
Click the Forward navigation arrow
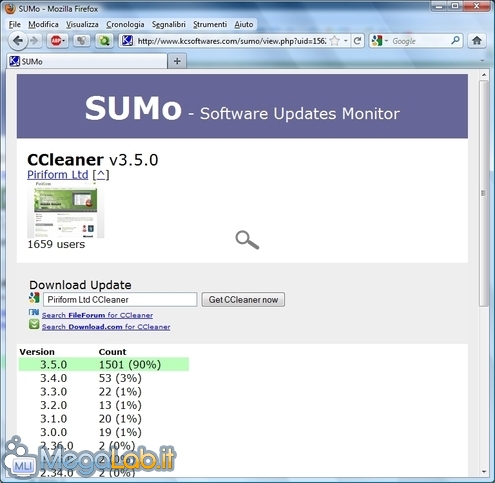pyautogui.click(x=34, y=41)
